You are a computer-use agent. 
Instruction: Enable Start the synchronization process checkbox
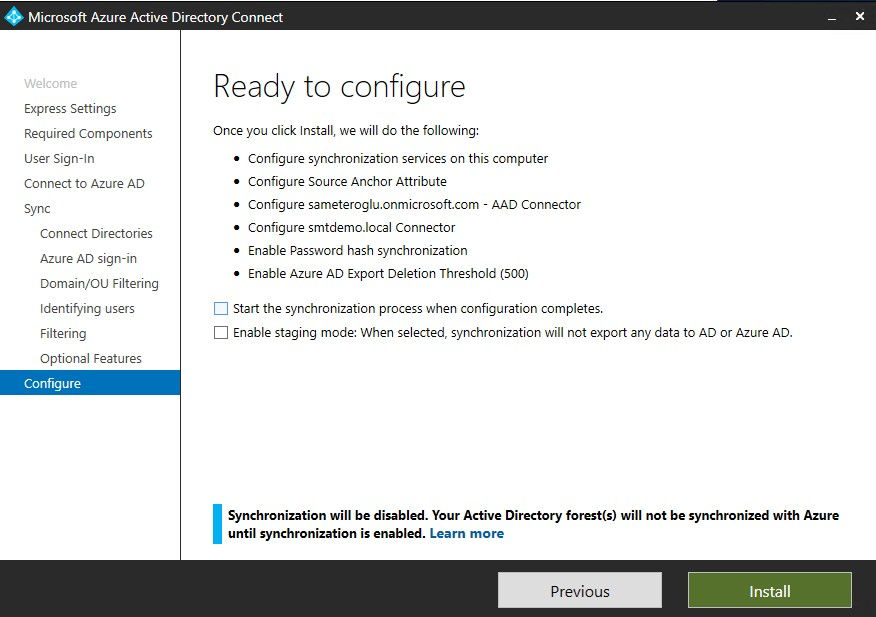221,308
